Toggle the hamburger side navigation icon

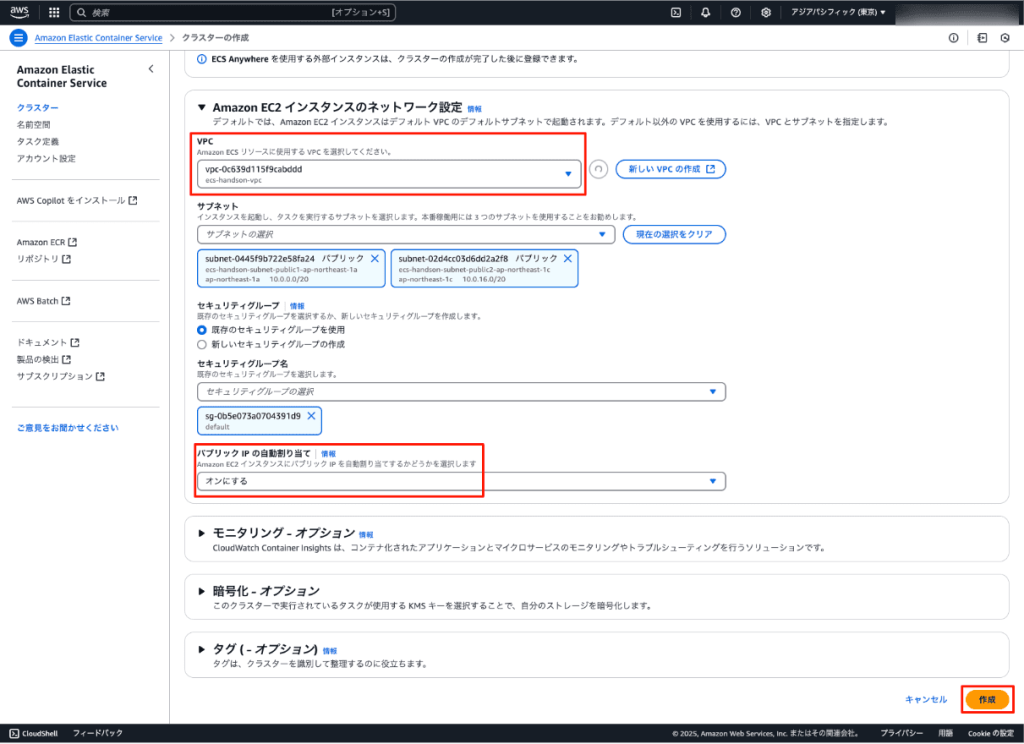(x=18, y=38)
